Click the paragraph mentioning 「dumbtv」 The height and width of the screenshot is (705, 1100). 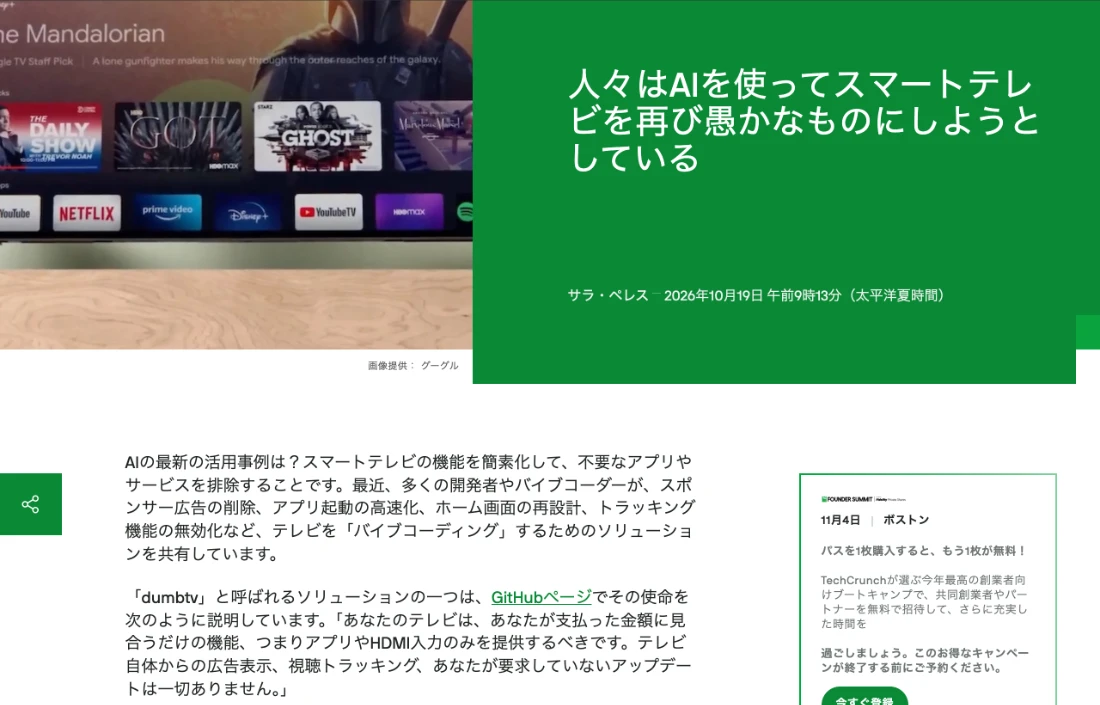408,643
